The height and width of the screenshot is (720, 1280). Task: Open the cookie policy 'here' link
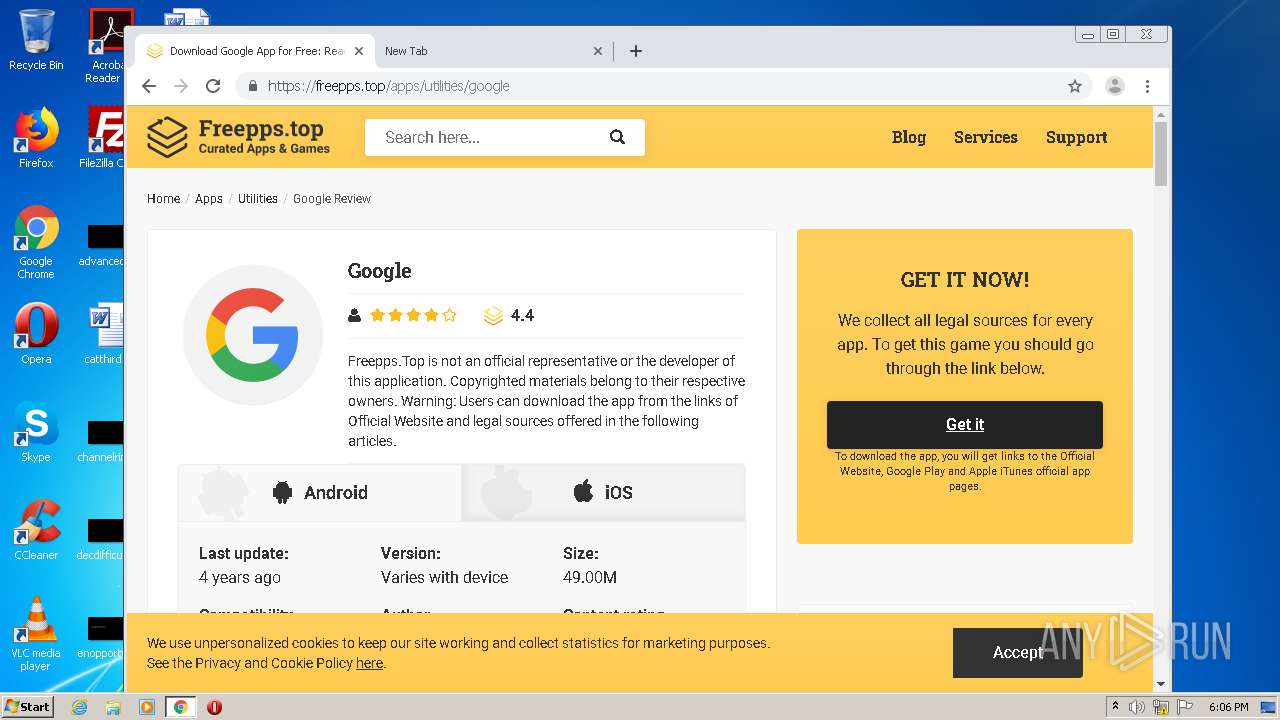(369, 663)
